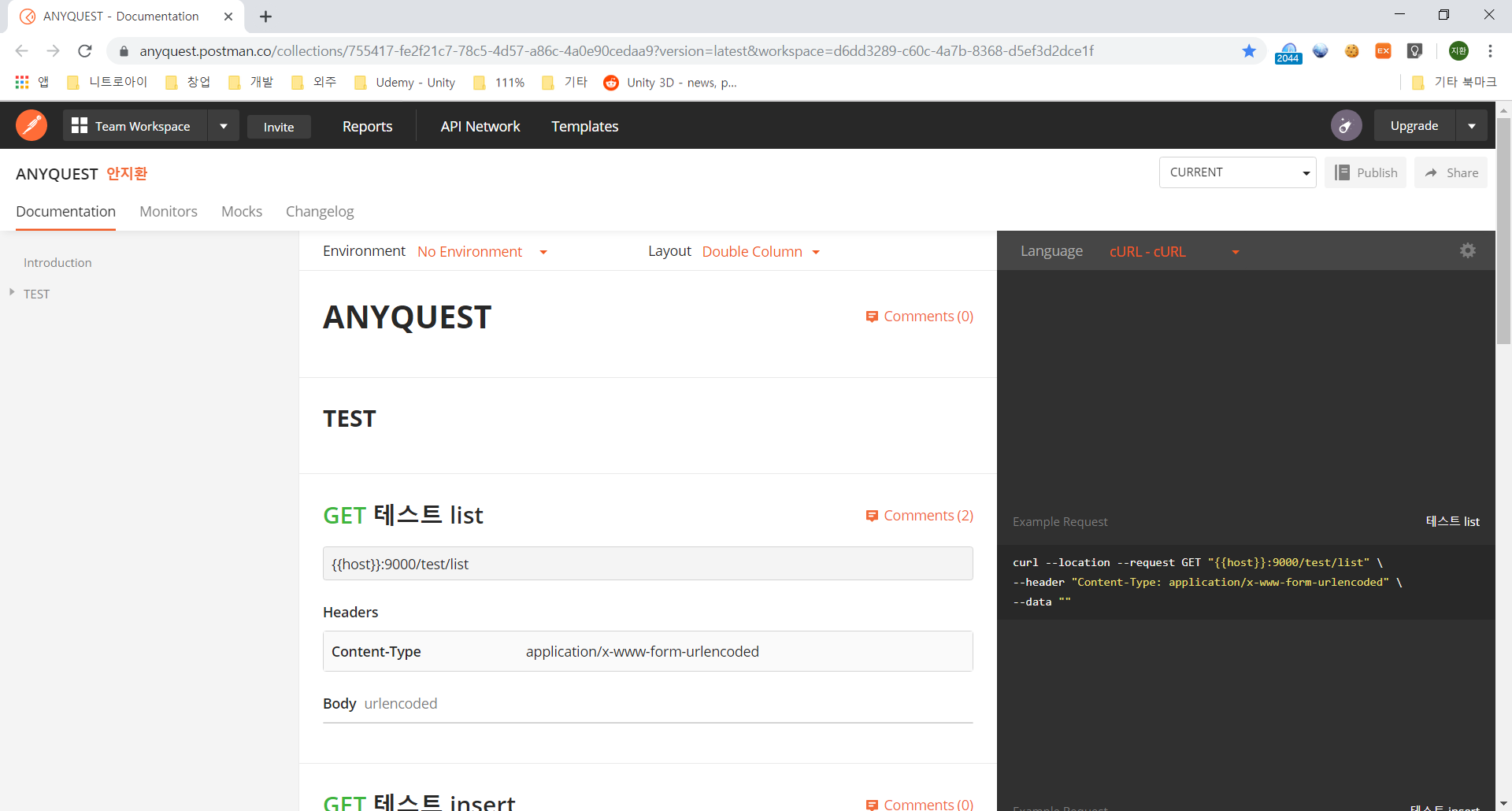This screenshot has width=1512, height=811.
Task: Open the Udemy - Unity bookmark folder
Action: 405,82
